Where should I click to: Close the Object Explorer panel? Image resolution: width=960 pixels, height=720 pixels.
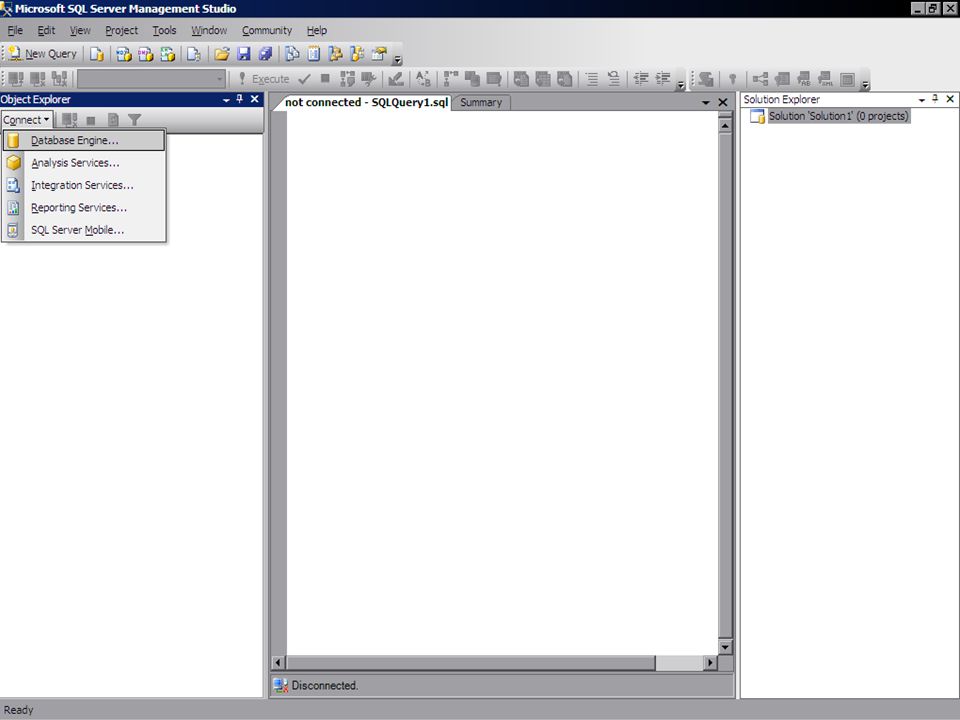pyautogui.click(x=255, y=99)
